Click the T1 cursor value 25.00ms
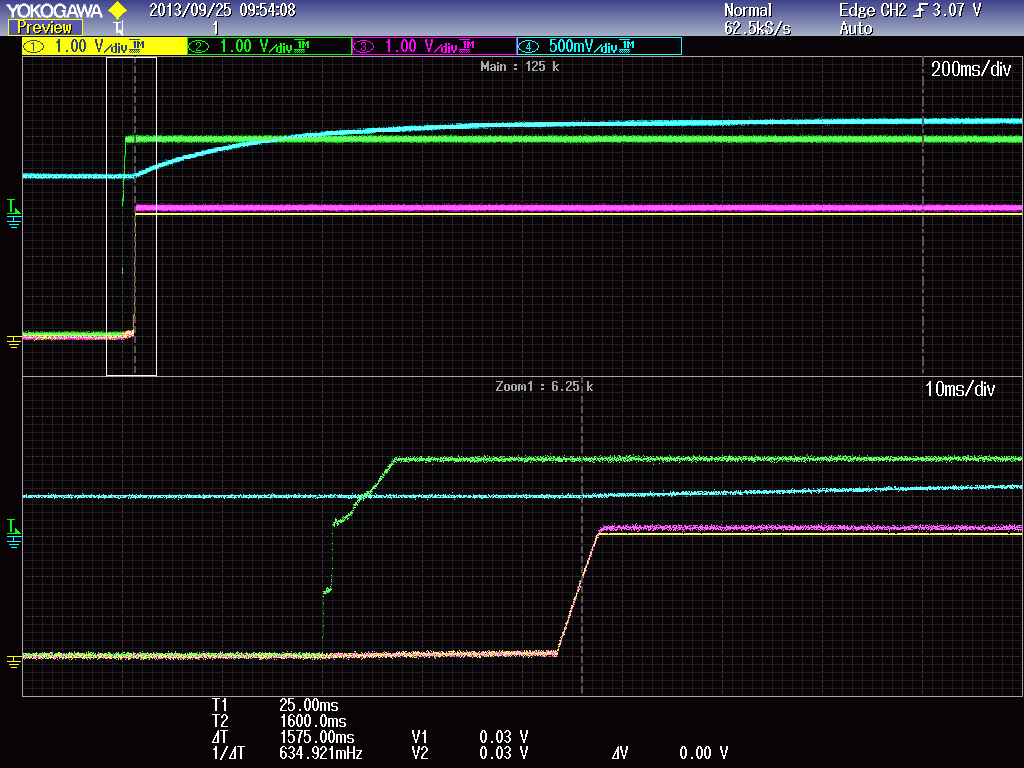The height and width of the screenshot is (768, 1024). click(x=308, y=705)
